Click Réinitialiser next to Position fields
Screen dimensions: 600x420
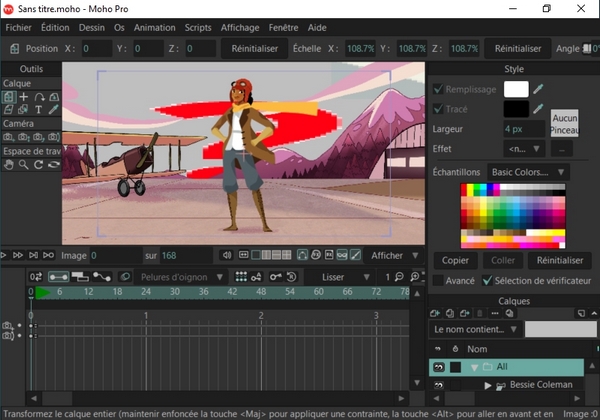point(254,49)
